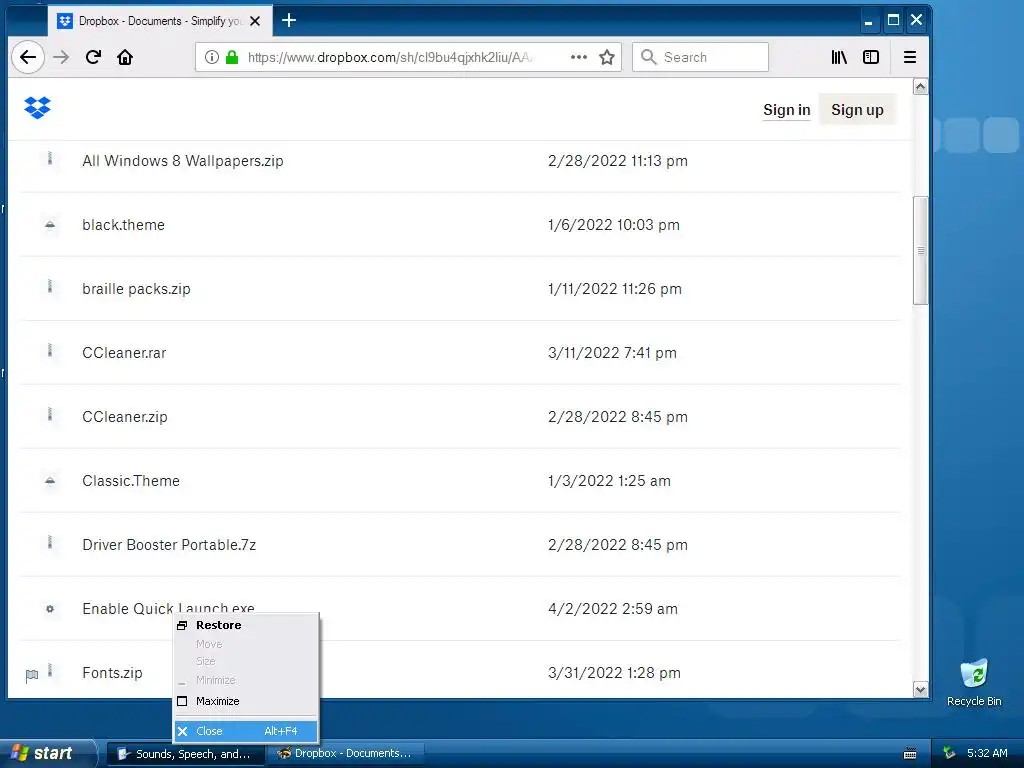Click the date 1/6/2022 10:03 pm
This screenshot has height=768, width=1024.
[614, 225]
